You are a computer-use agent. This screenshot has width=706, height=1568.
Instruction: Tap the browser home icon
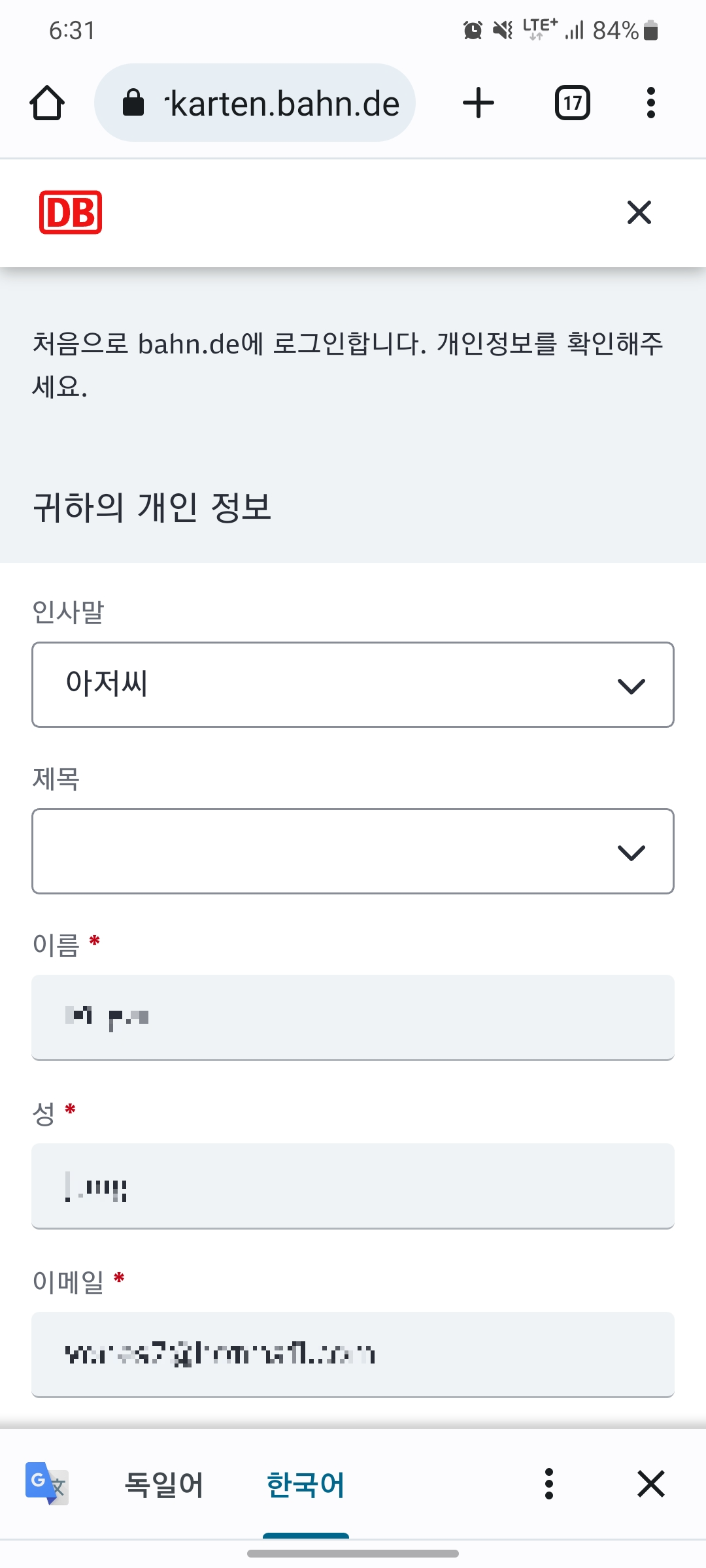click(x=46, y=102)
